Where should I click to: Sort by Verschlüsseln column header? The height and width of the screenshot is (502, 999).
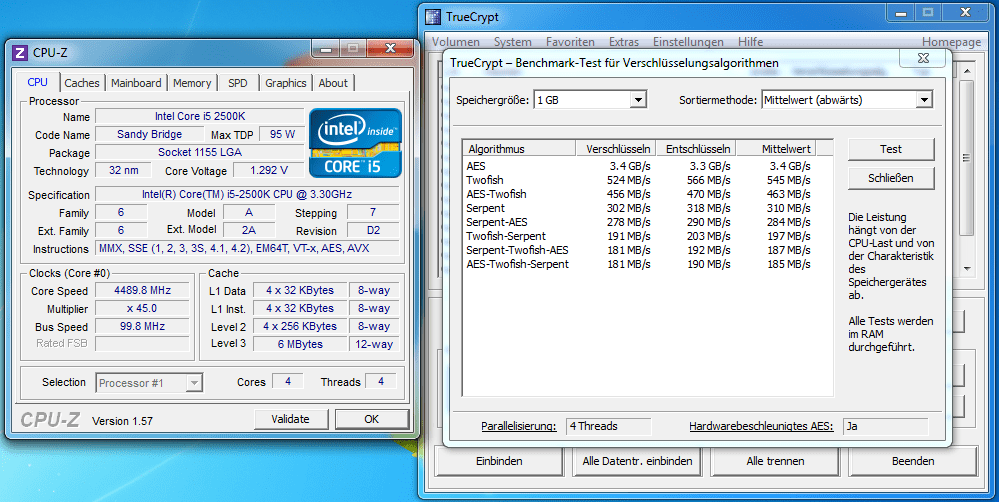pyautogui.click(x=616, y=148)
